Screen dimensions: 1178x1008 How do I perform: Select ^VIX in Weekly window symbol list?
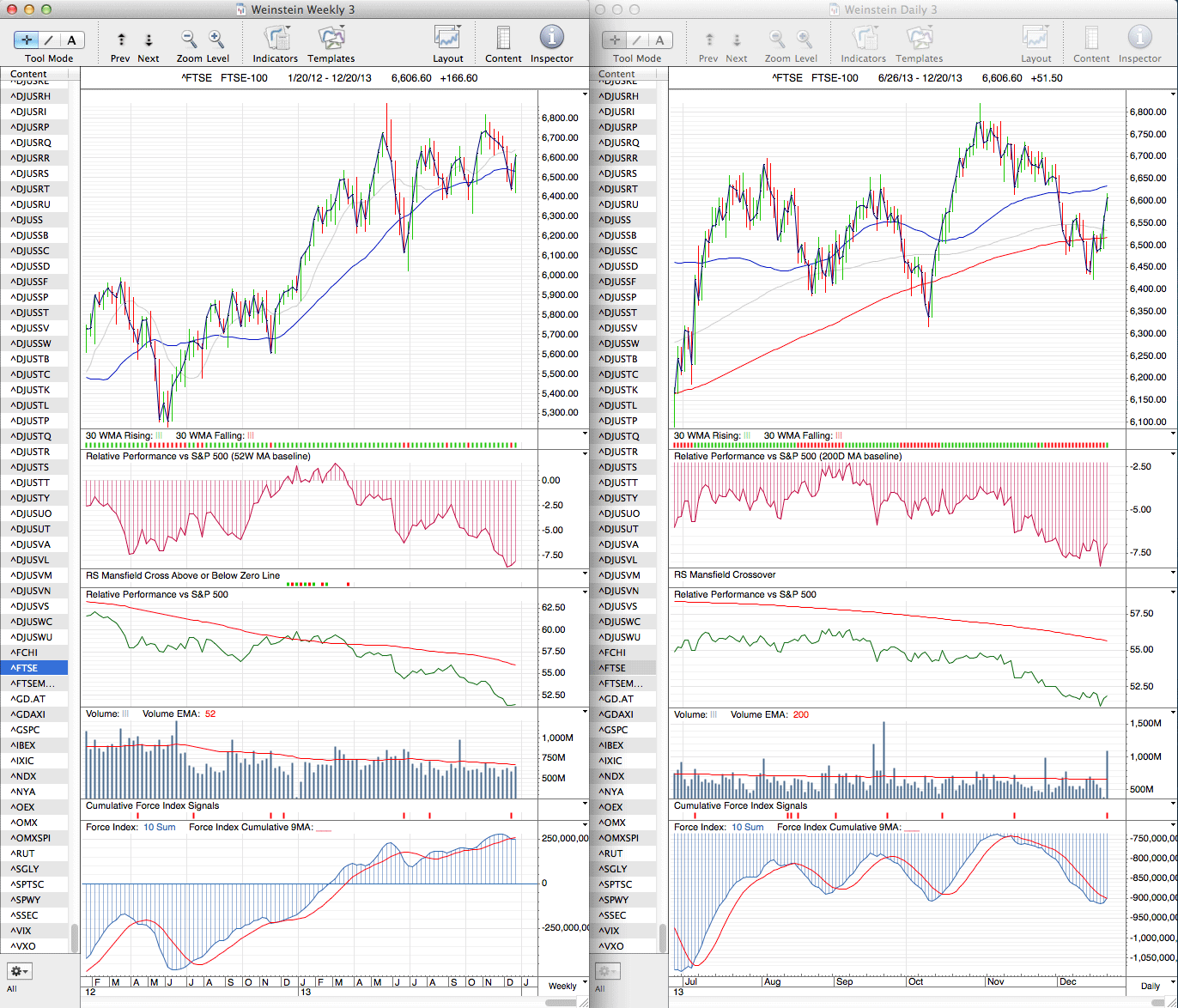point(26,931)
